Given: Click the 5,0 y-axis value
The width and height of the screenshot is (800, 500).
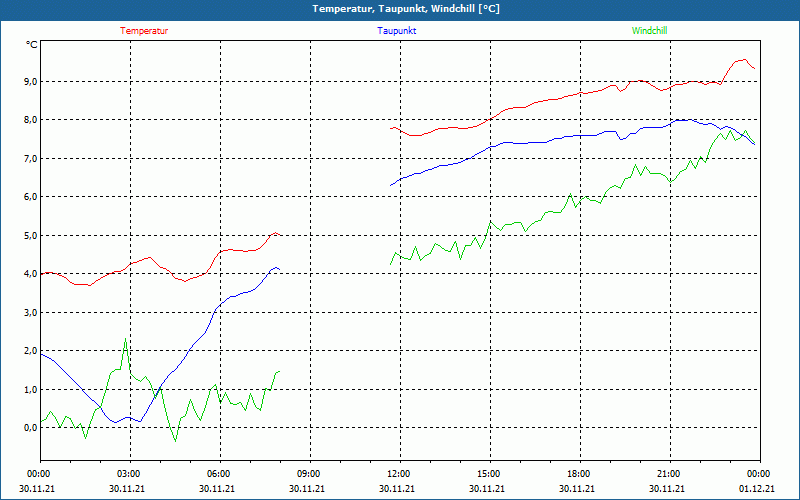Looking at the screenshot, I should (32, 236).
